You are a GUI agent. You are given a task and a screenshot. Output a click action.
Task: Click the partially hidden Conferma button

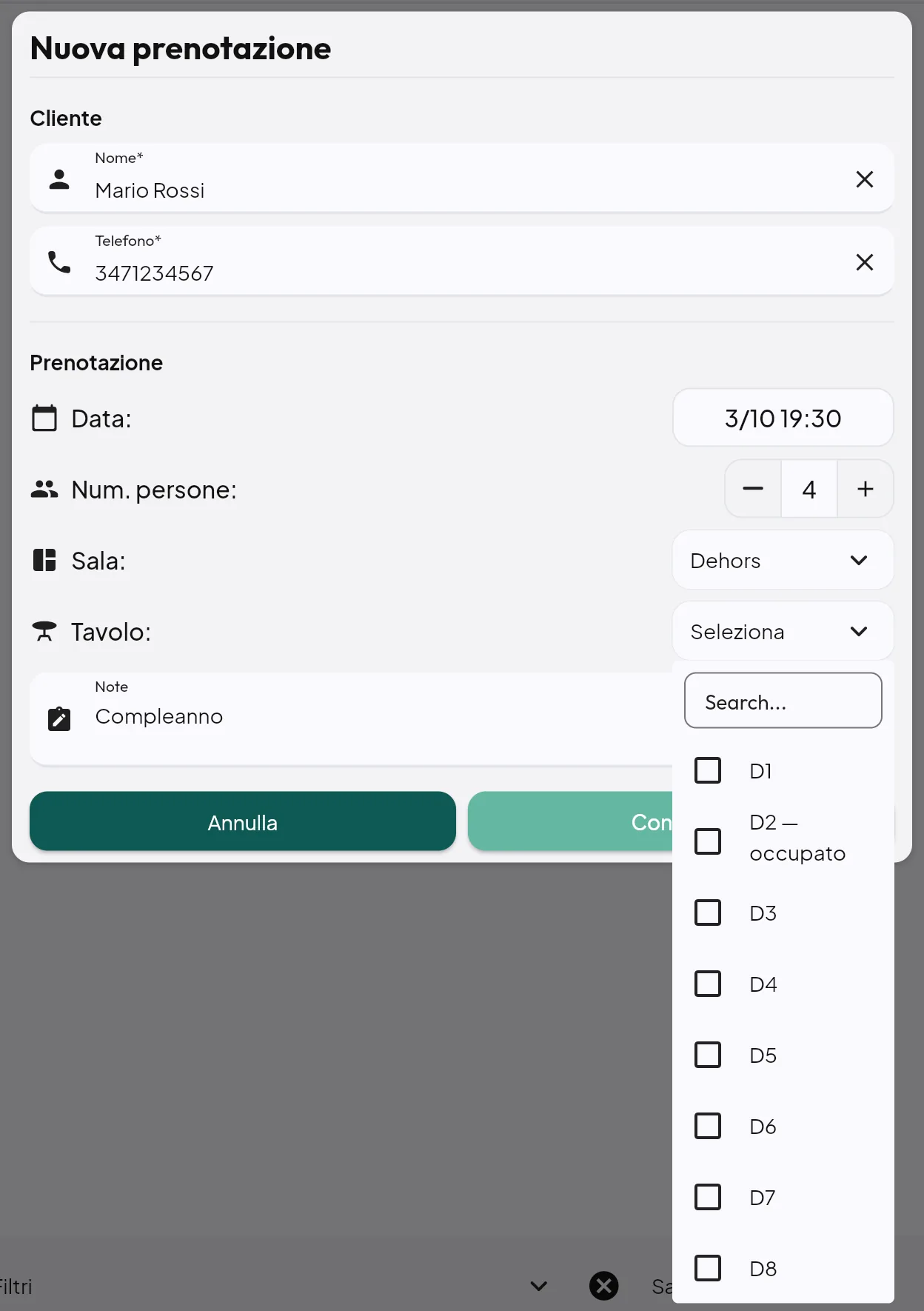[x=570, y=821]
